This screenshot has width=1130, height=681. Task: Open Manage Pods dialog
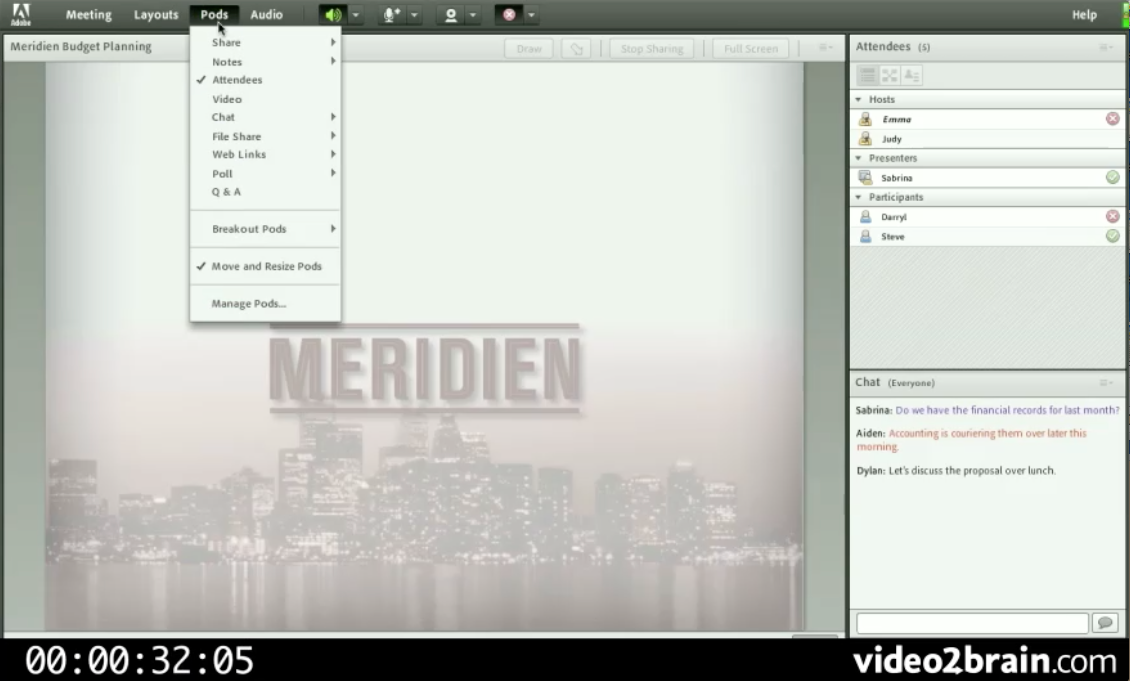click(x=265, y=304)
